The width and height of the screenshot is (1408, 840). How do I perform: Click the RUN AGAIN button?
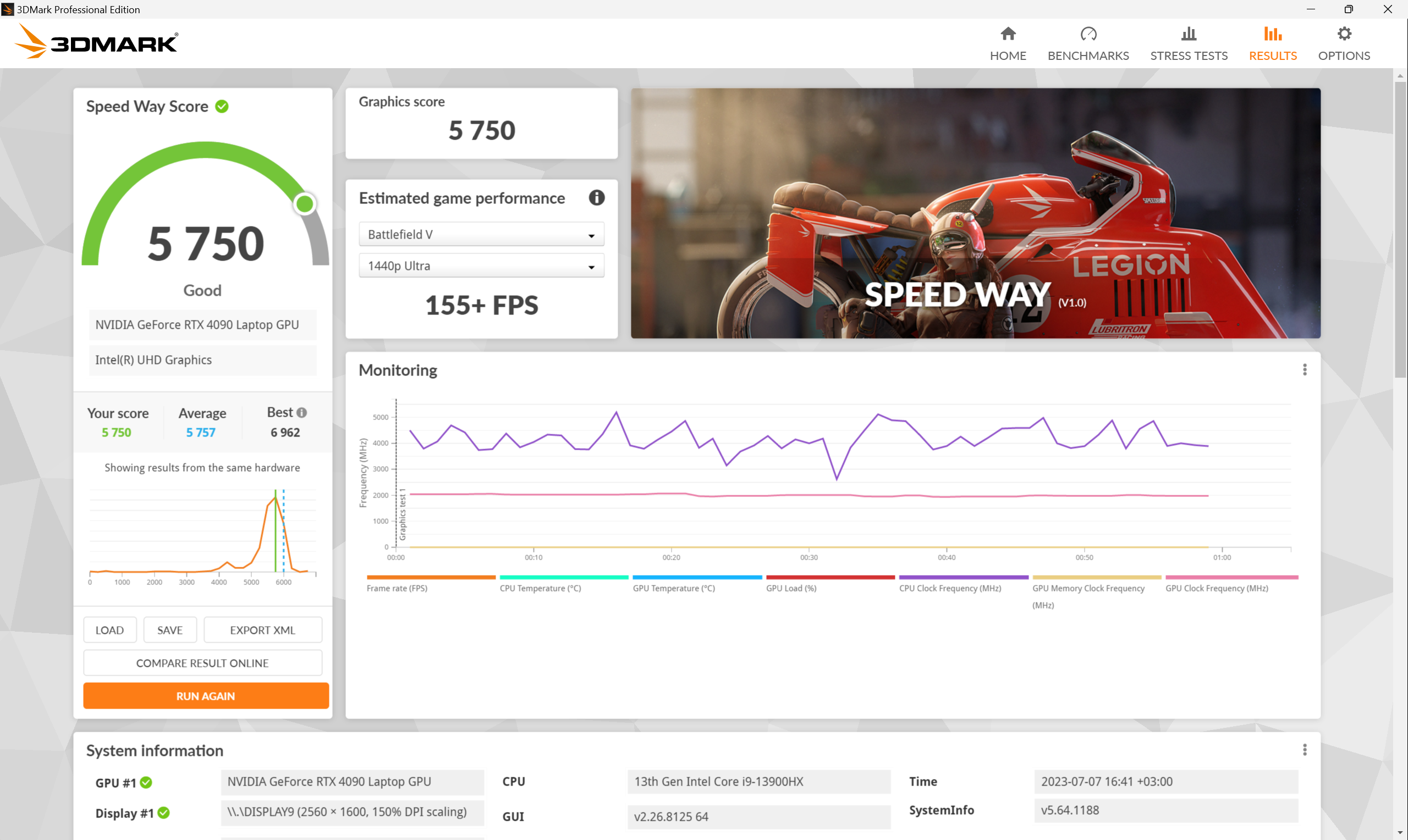tap(206, 695)
